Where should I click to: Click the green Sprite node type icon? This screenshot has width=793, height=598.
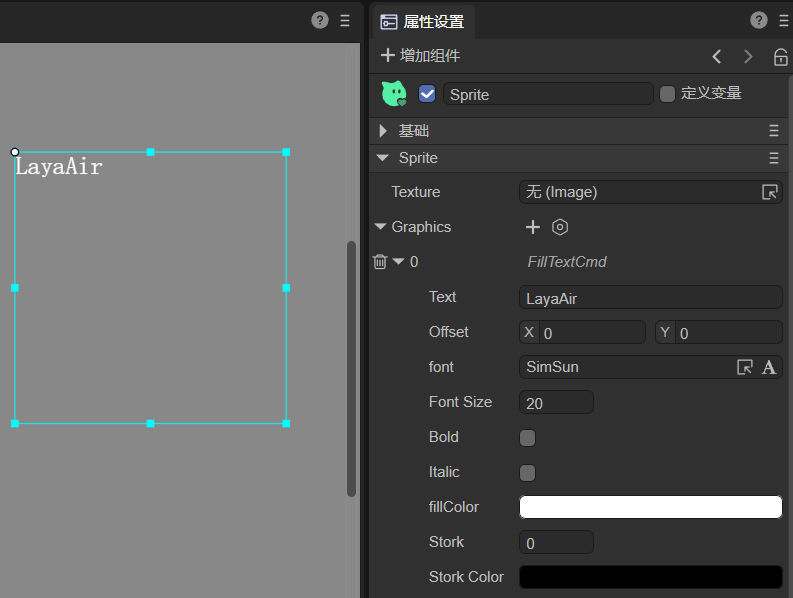(394, 94)
